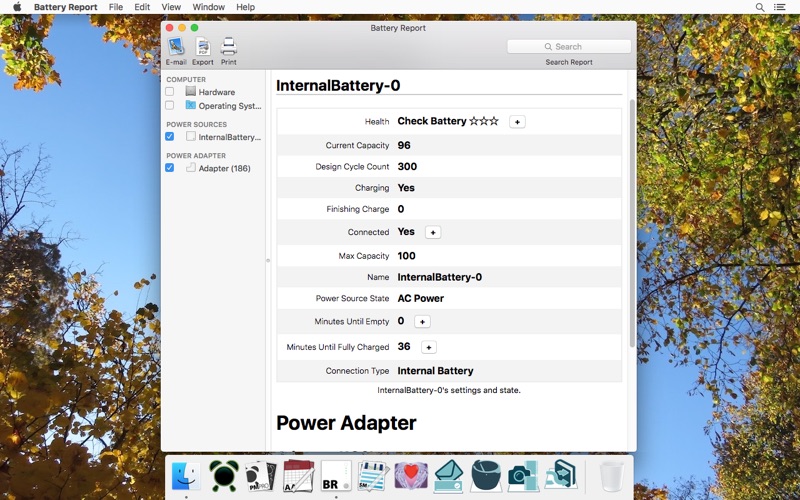This screenshot has width=800, height=500.
Task: Open the blue striped SM document app
Action: coord(373,476)
